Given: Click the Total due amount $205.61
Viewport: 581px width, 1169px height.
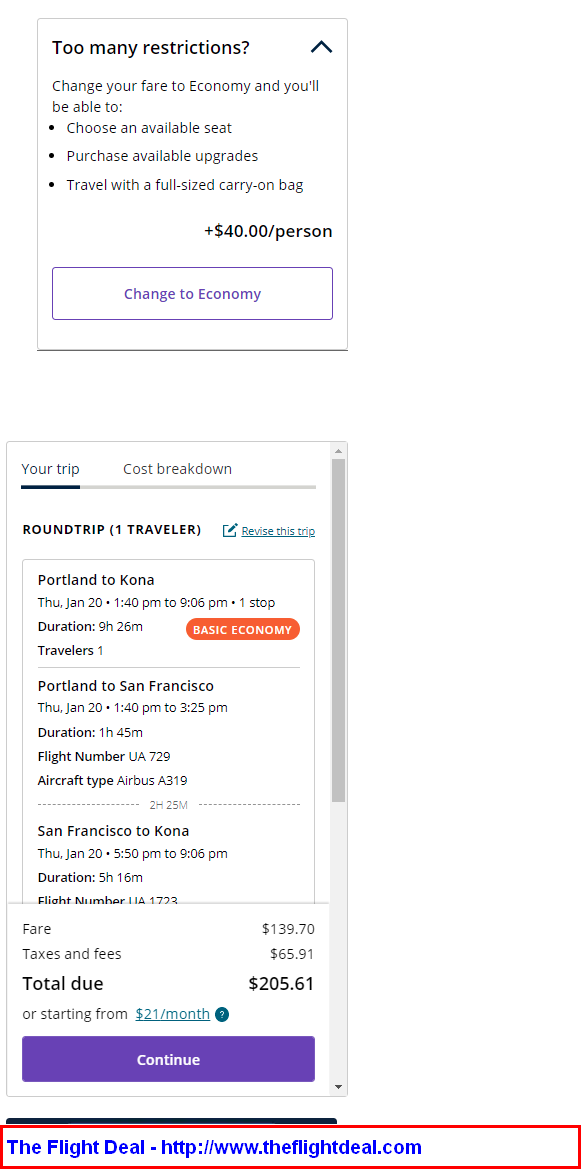Looking at the screenshot, I should [x=281, y=983].
